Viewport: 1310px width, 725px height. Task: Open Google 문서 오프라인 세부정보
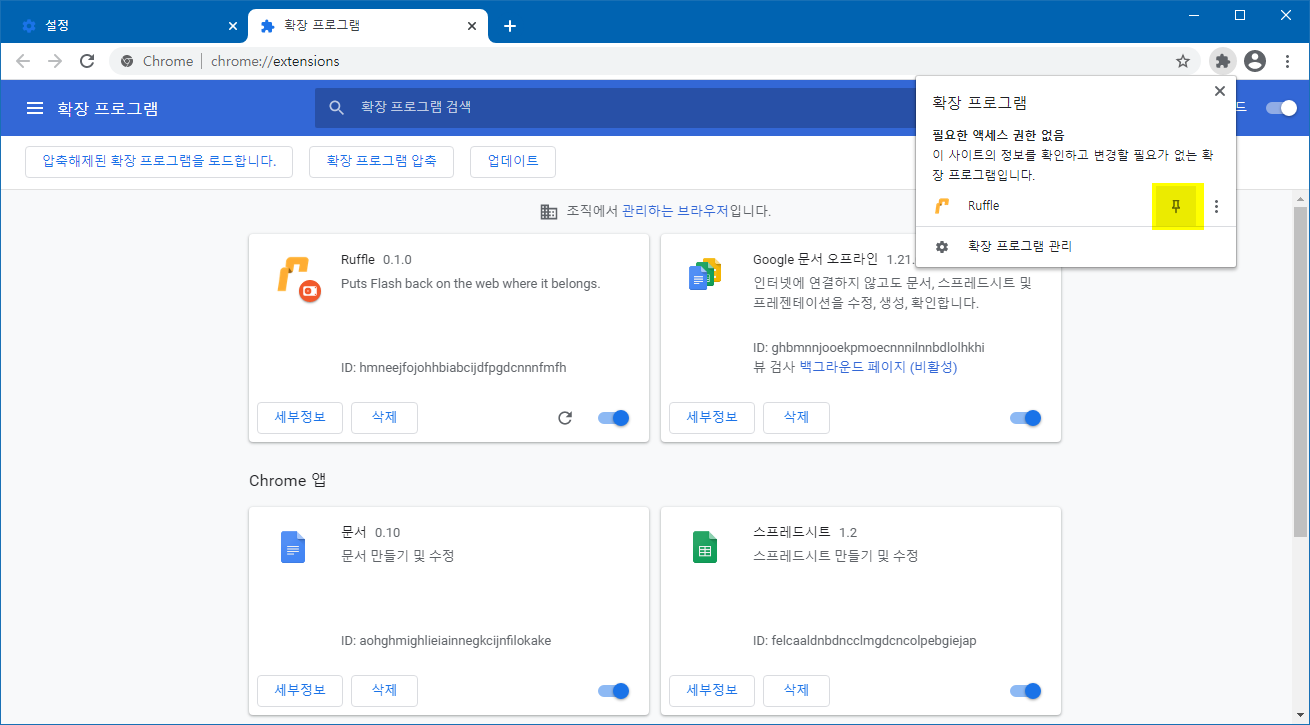pos(712,417)
